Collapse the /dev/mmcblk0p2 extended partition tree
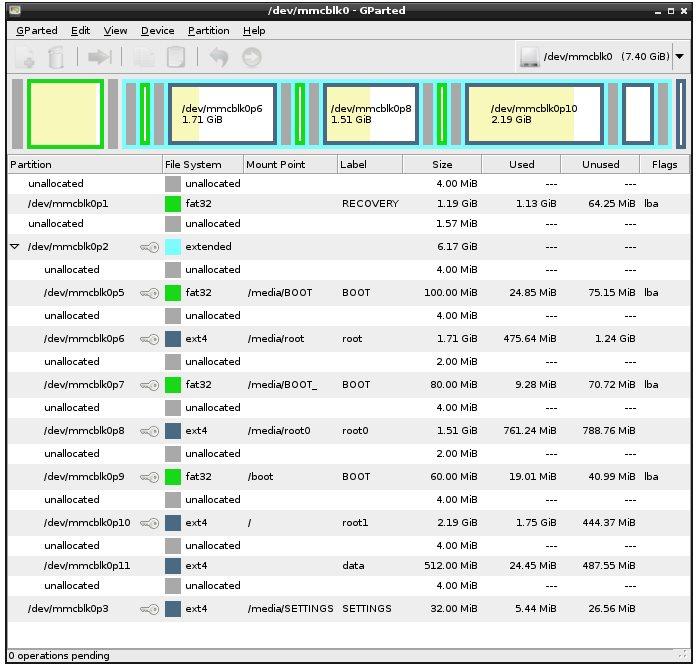The height and width of the screenshot is (668, 700). [15, 246]
